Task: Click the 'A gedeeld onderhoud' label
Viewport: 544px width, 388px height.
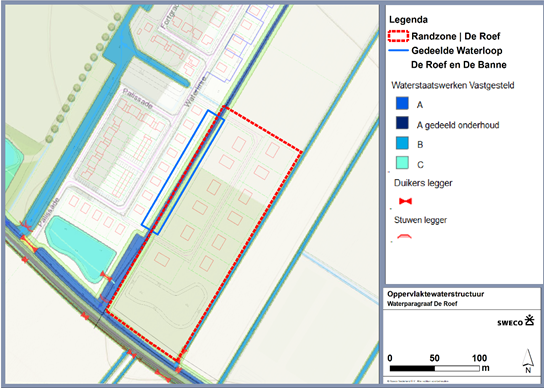Action: [x=458, y=125]
